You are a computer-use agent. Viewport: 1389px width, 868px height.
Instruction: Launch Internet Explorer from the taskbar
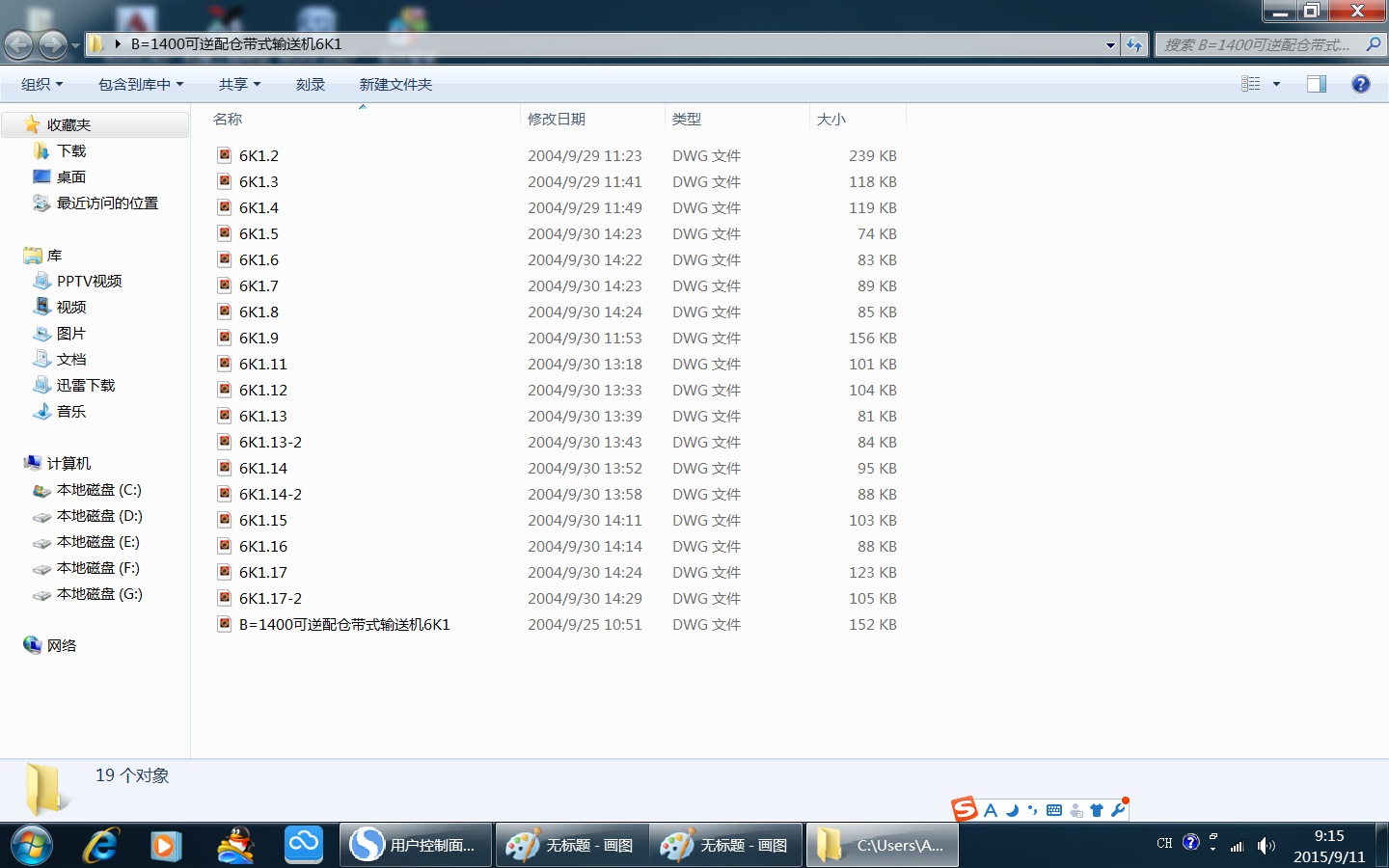coord(100,846)
